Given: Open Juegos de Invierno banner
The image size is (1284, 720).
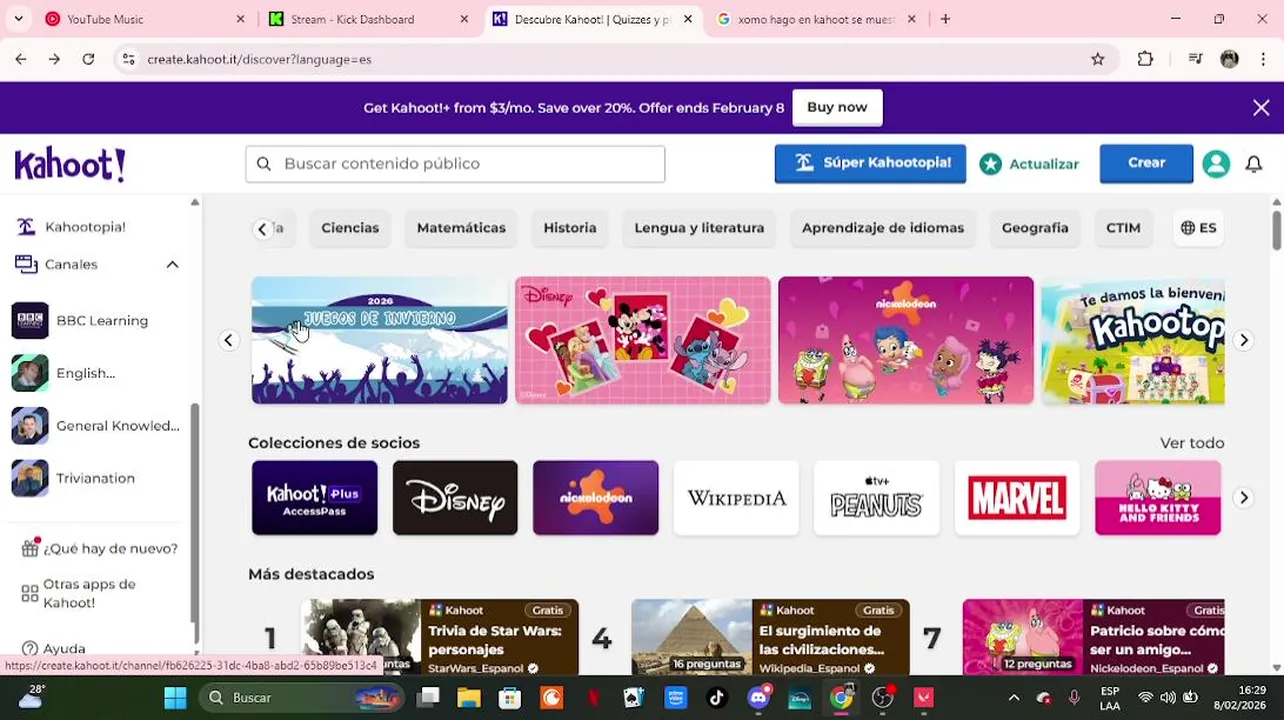Looking at the screenshot, I should click(379, 340).
